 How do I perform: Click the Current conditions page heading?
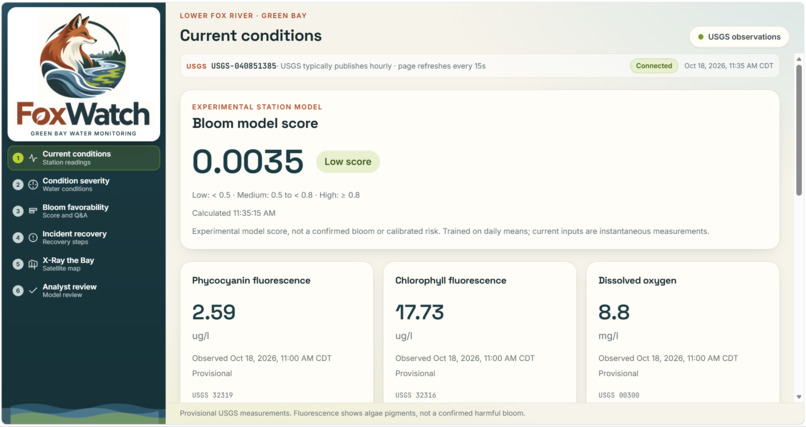(251, 35)
